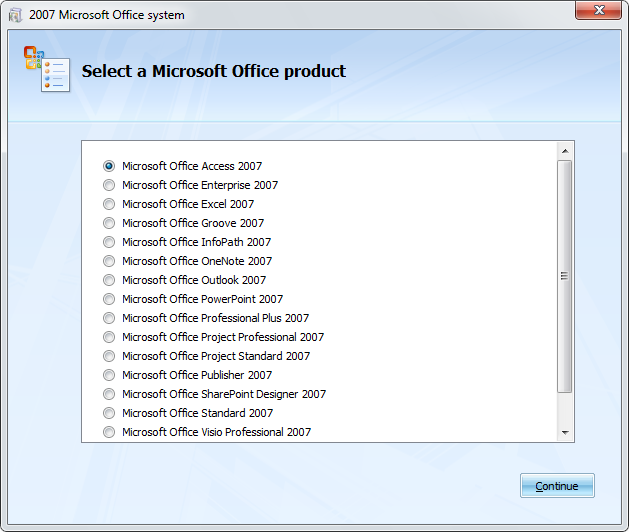Click the product list vertical scrollbar thumb
This screenshot has height=532, width=629.
pos(565,276)
